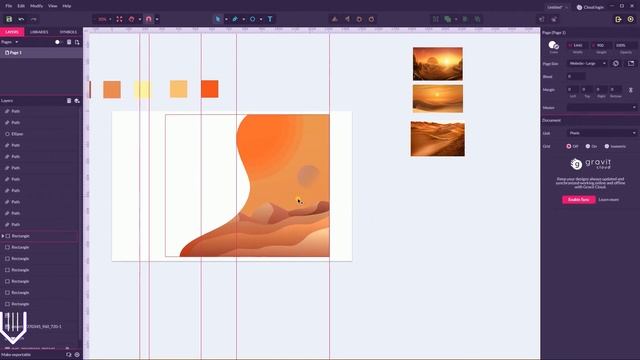Click the Bleed input field
Viewport: 640px width, 360px height.
coord(576,76)
